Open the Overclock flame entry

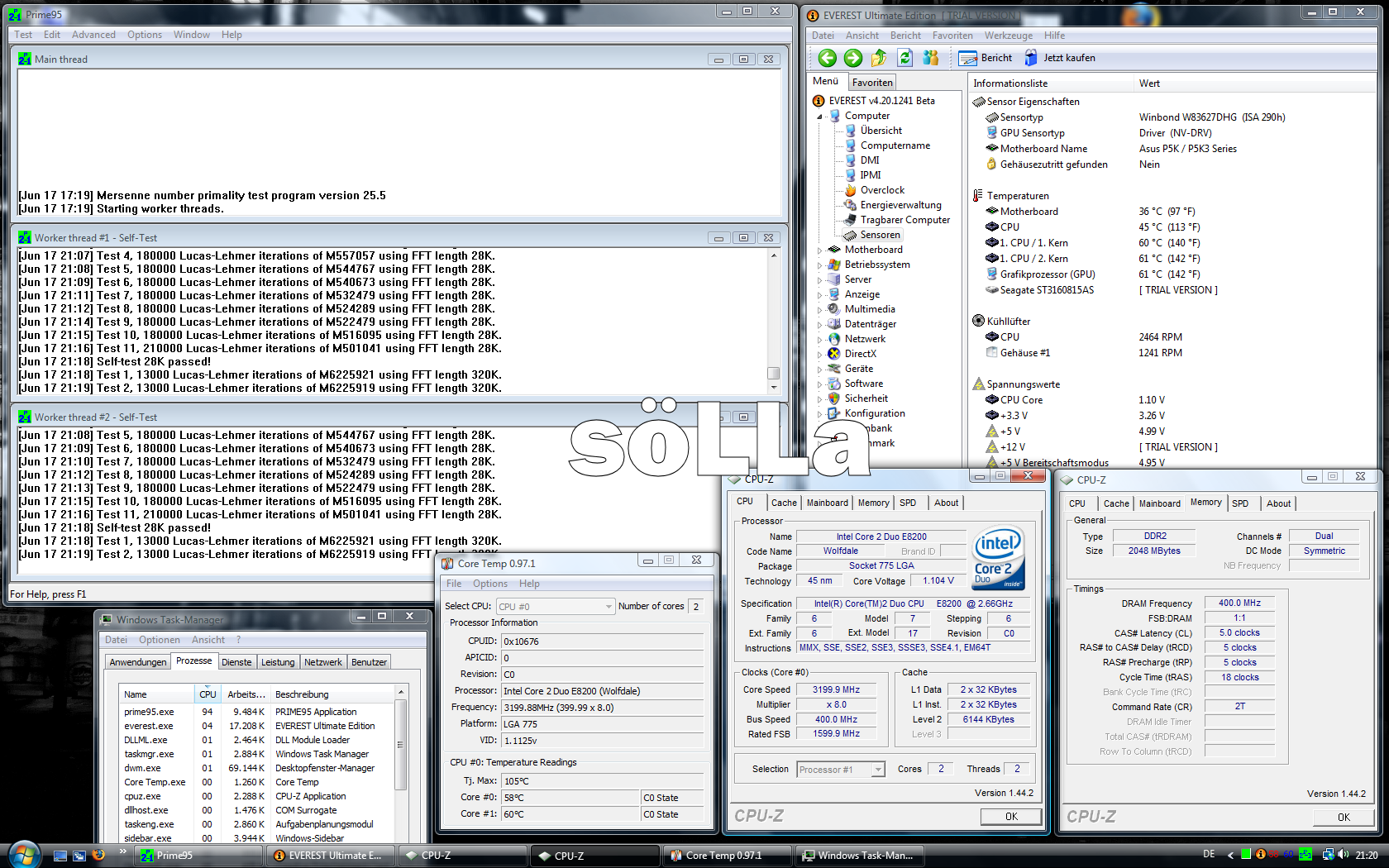(x=875, y=190)
